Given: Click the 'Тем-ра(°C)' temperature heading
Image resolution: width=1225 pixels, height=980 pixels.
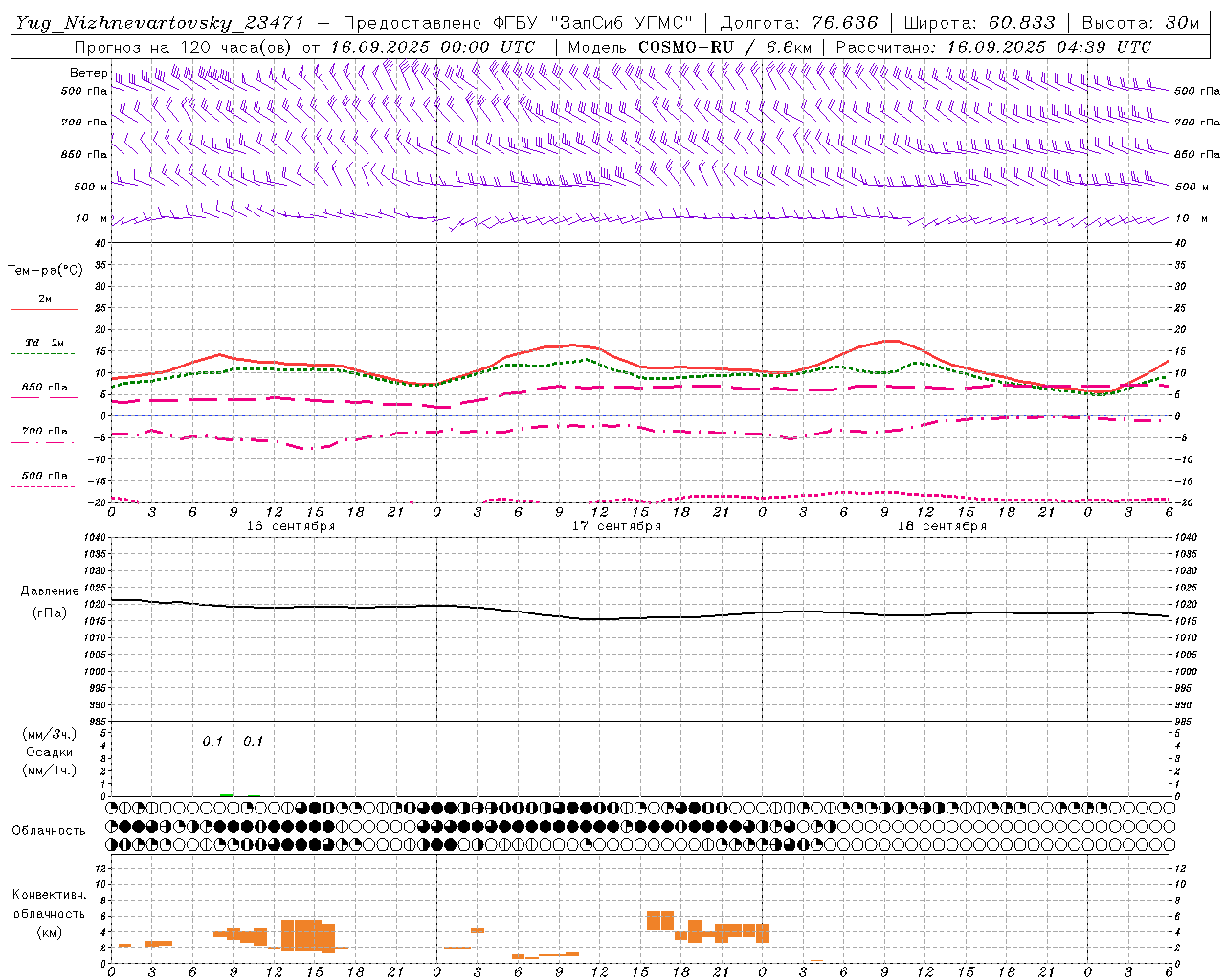Looking at the screenshot, I should click(x=45, y=270).
